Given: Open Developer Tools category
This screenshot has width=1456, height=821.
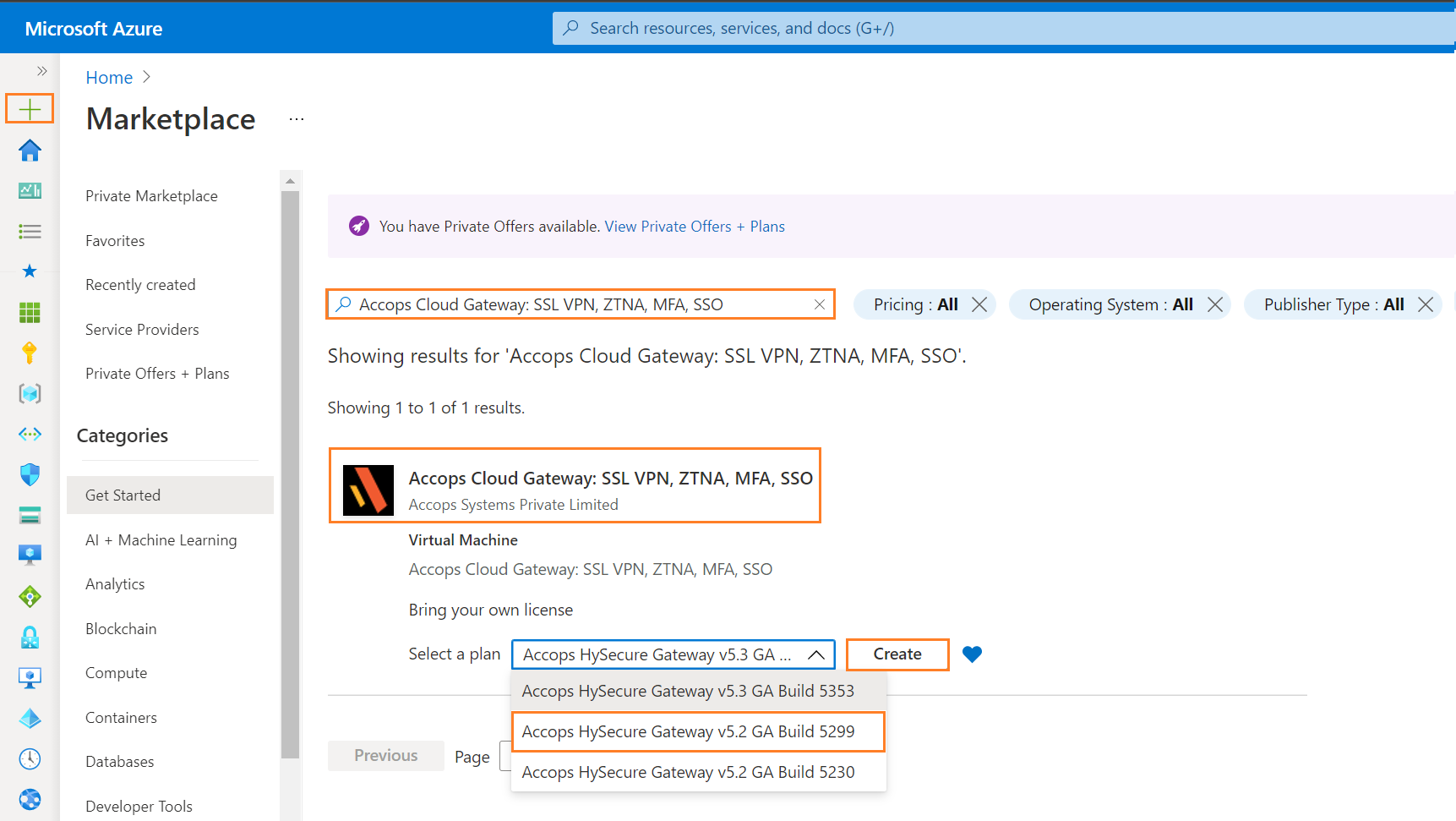Looking at the screenshot, I should point(139,807).
